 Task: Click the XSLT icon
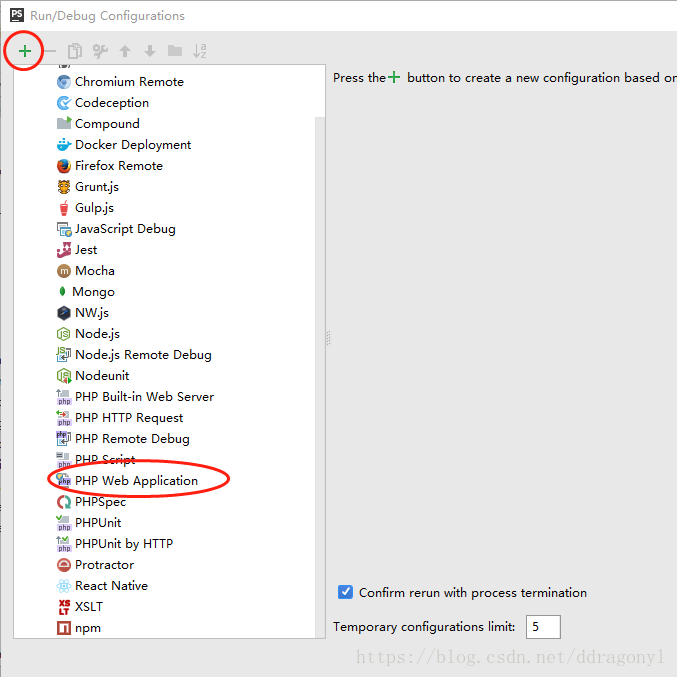coord(64,607)
